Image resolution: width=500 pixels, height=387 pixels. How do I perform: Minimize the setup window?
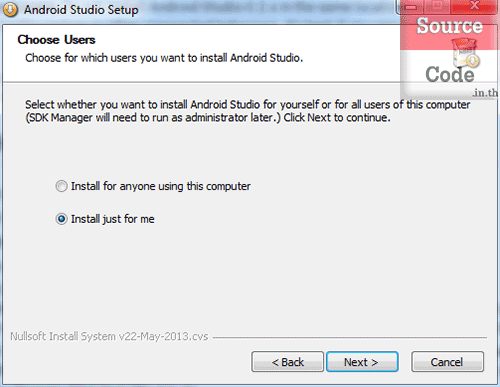(411, 7)
